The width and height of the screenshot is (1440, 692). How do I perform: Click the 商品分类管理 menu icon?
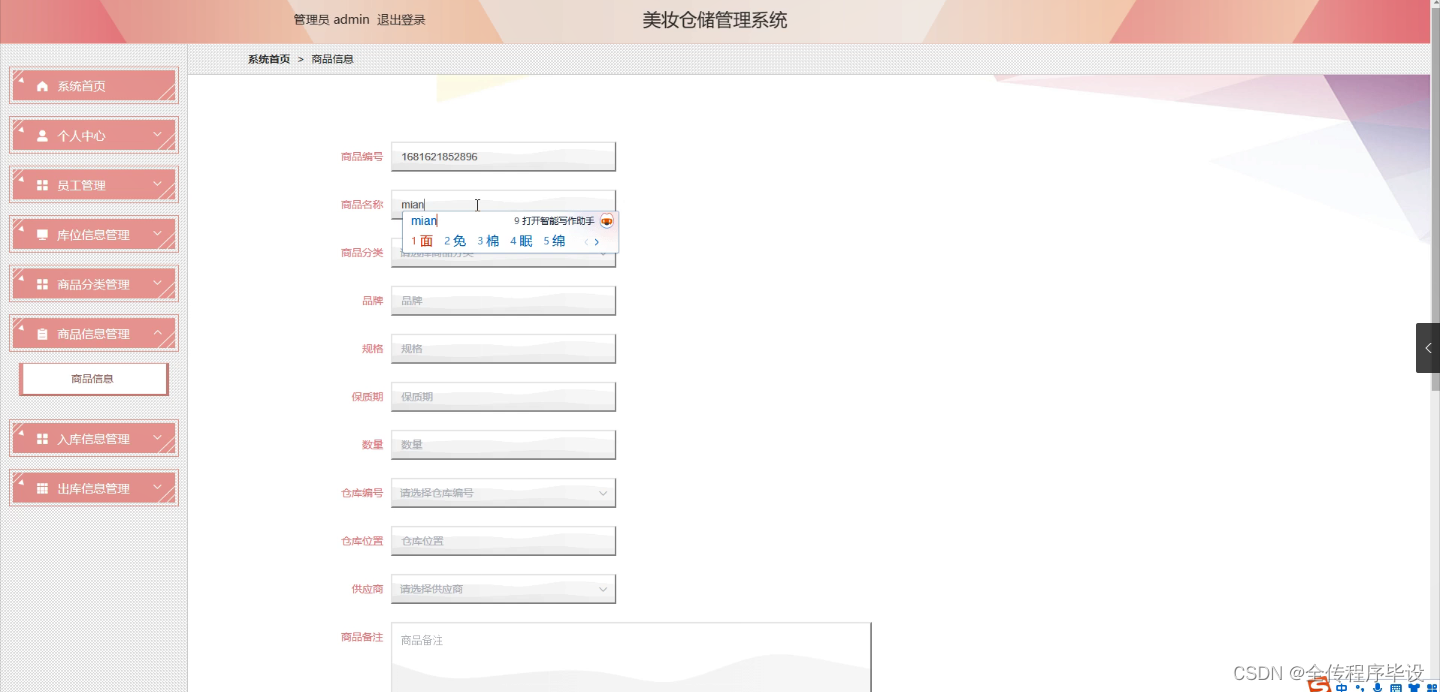pyautogui.click(x=40, y=283)
